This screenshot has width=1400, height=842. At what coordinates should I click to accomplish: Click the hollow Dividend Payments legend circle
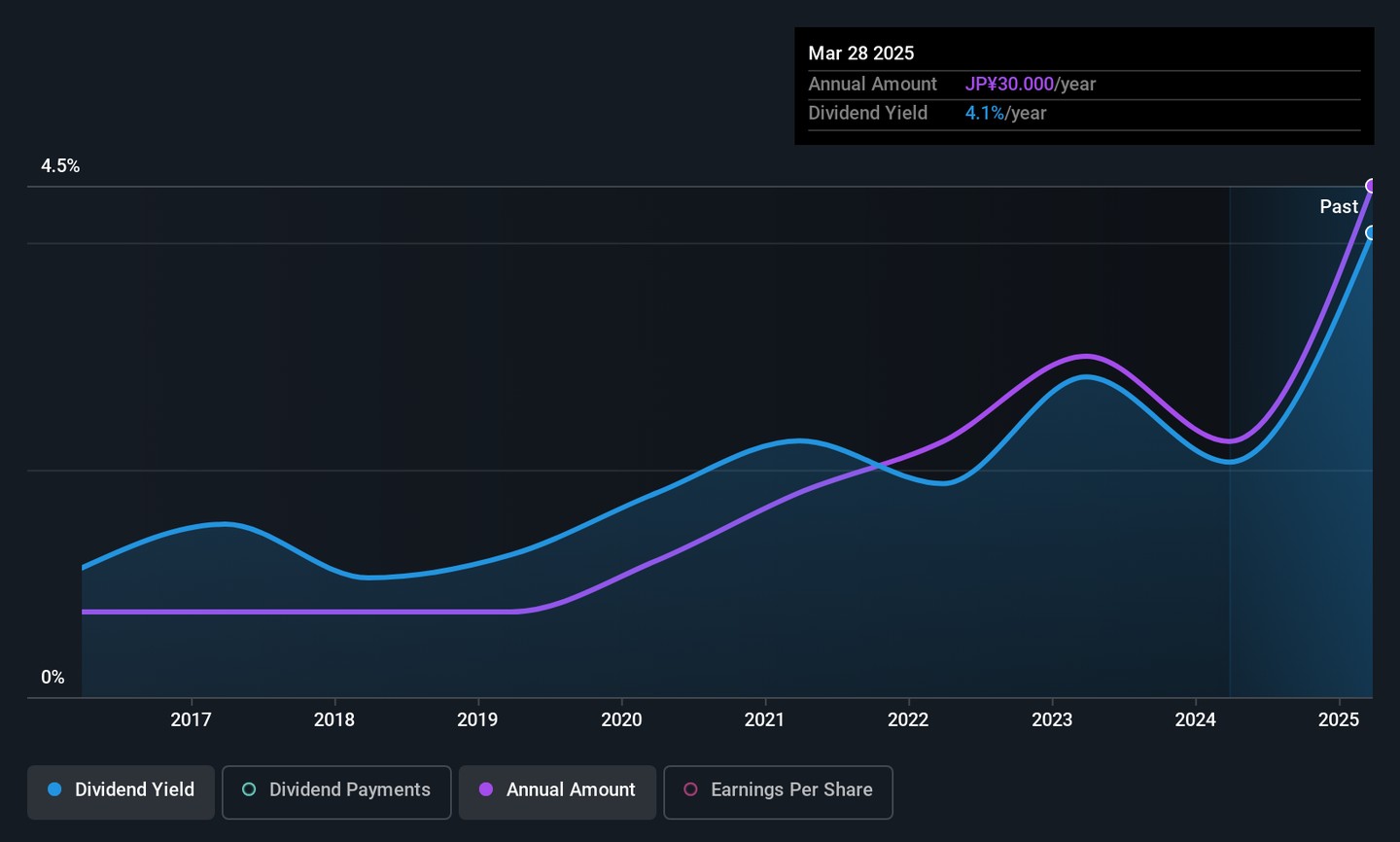(x=249, y=789)
